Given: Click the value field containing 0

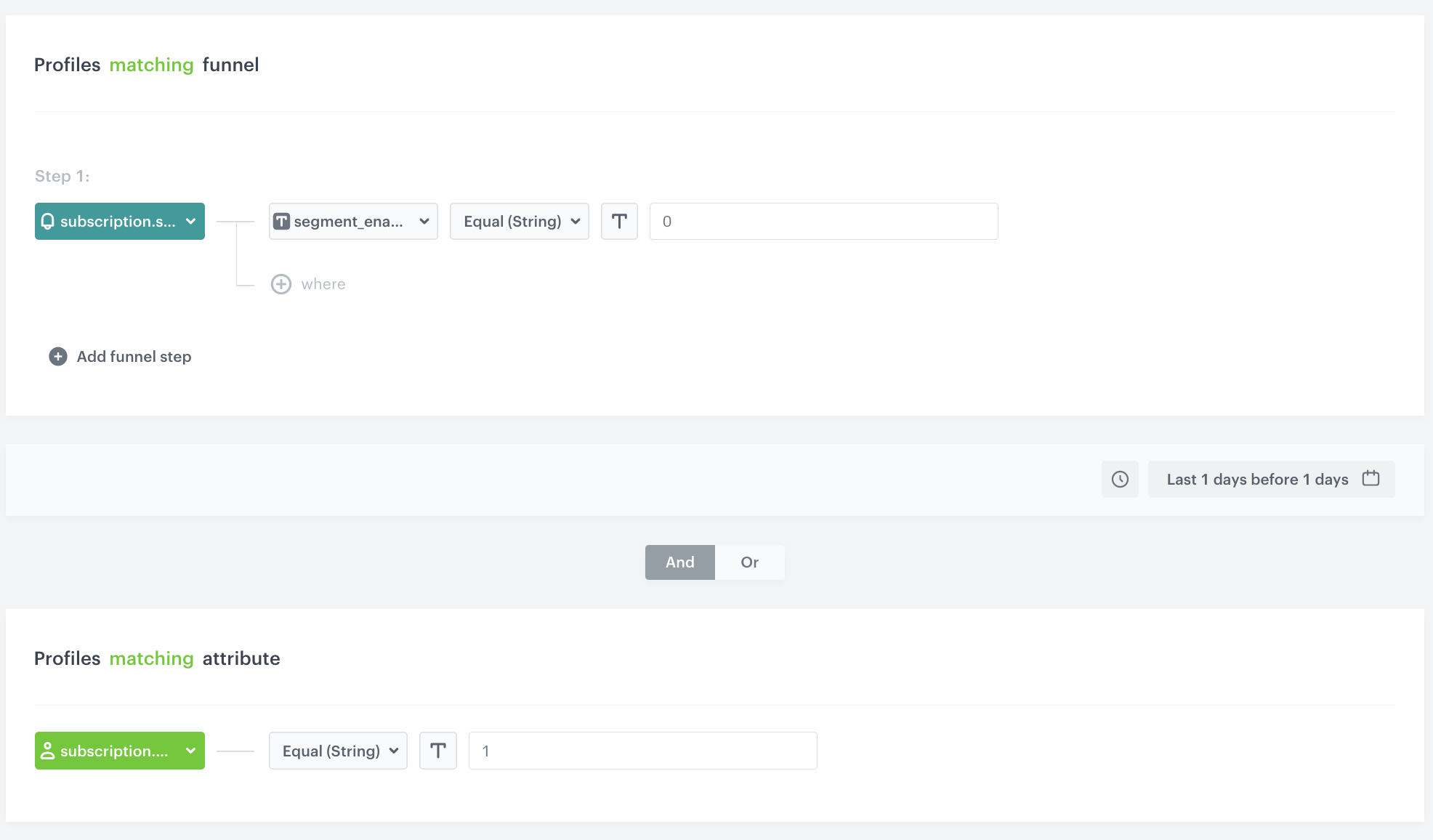Looking at the screenshot, I should [823, 221].
